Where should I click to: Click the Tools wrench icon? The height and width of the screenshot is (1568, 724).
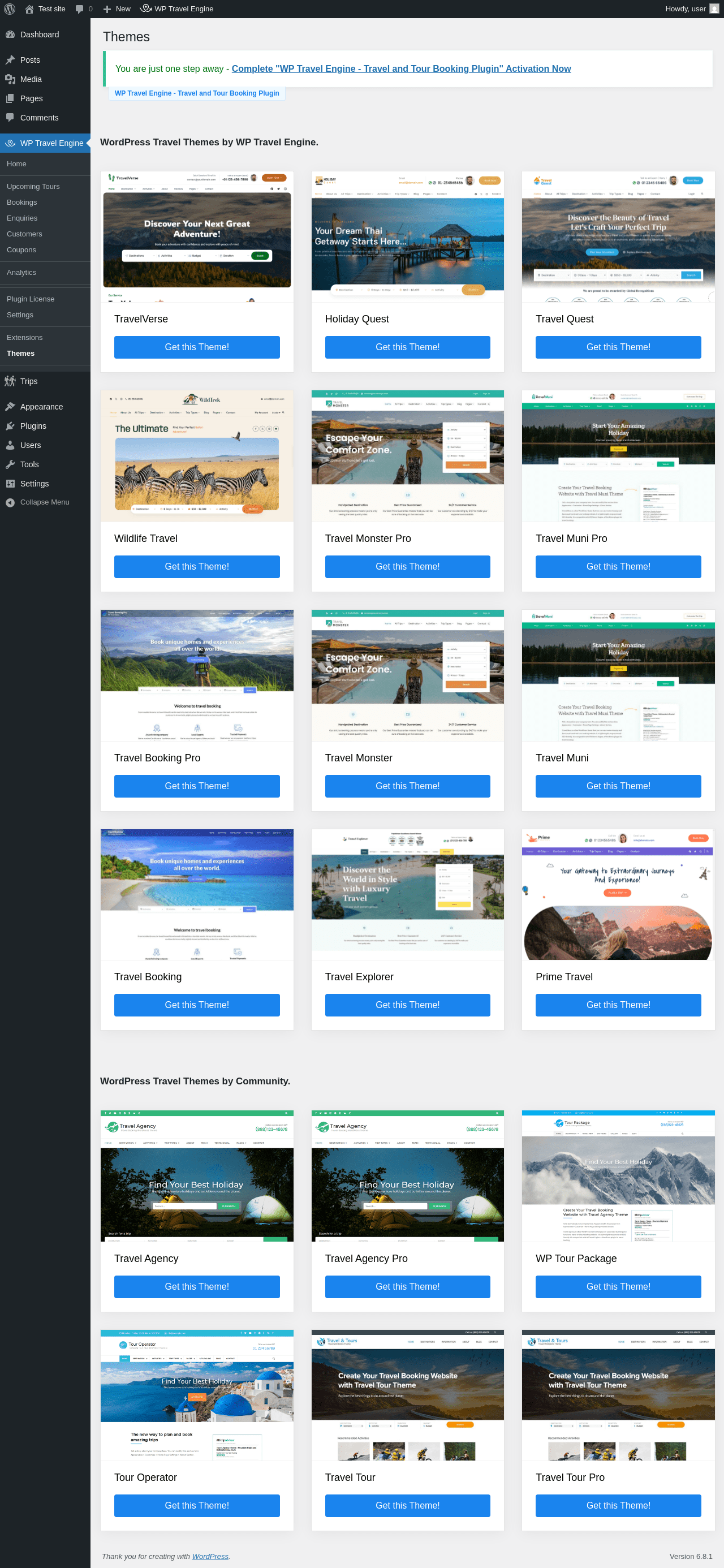click(x=10, y=464)
